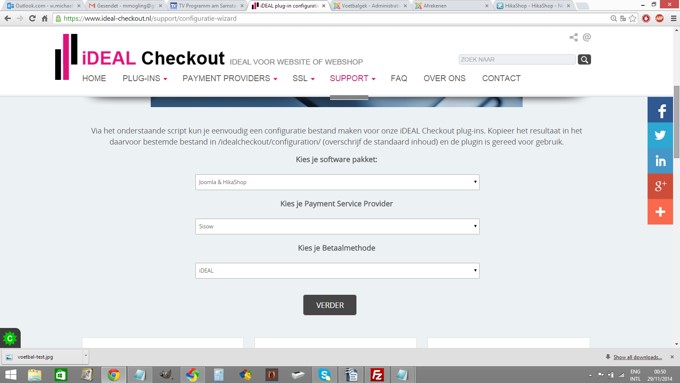680x383 pixels.
Task: Click the red Opera-style extension icon
Action: coord(646,19)
